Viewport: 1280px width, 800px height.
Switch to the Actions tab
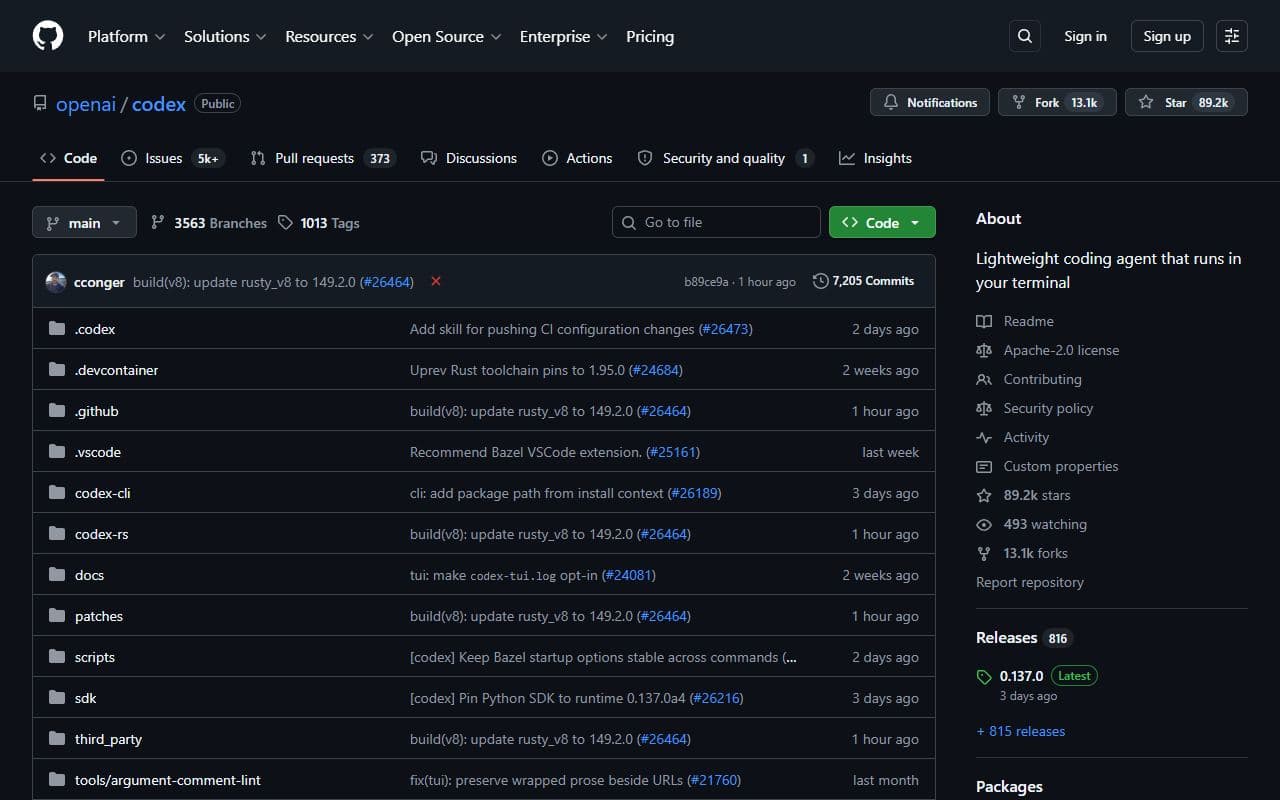point(577,158)
